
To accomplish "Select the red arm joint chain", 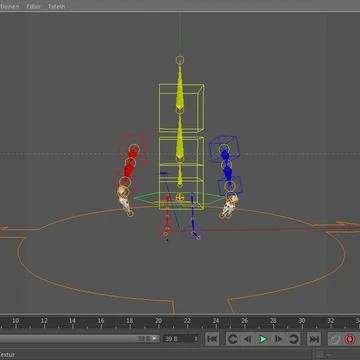I will [129, 167].
